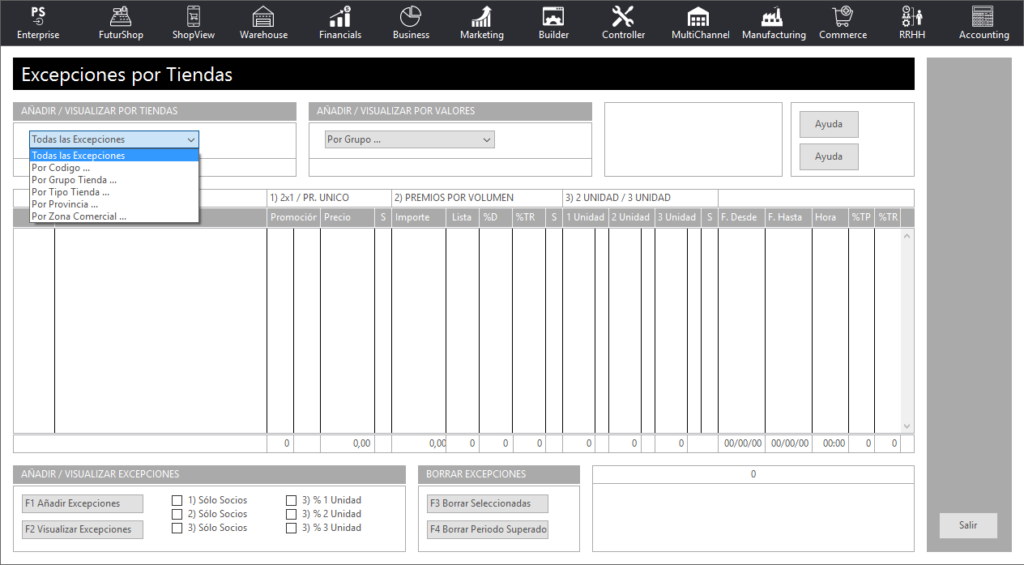Viewport: 1024px width, 565px height.
Task: Select Todas las Excepciones in the list
Action: click(x=114, y=155)
